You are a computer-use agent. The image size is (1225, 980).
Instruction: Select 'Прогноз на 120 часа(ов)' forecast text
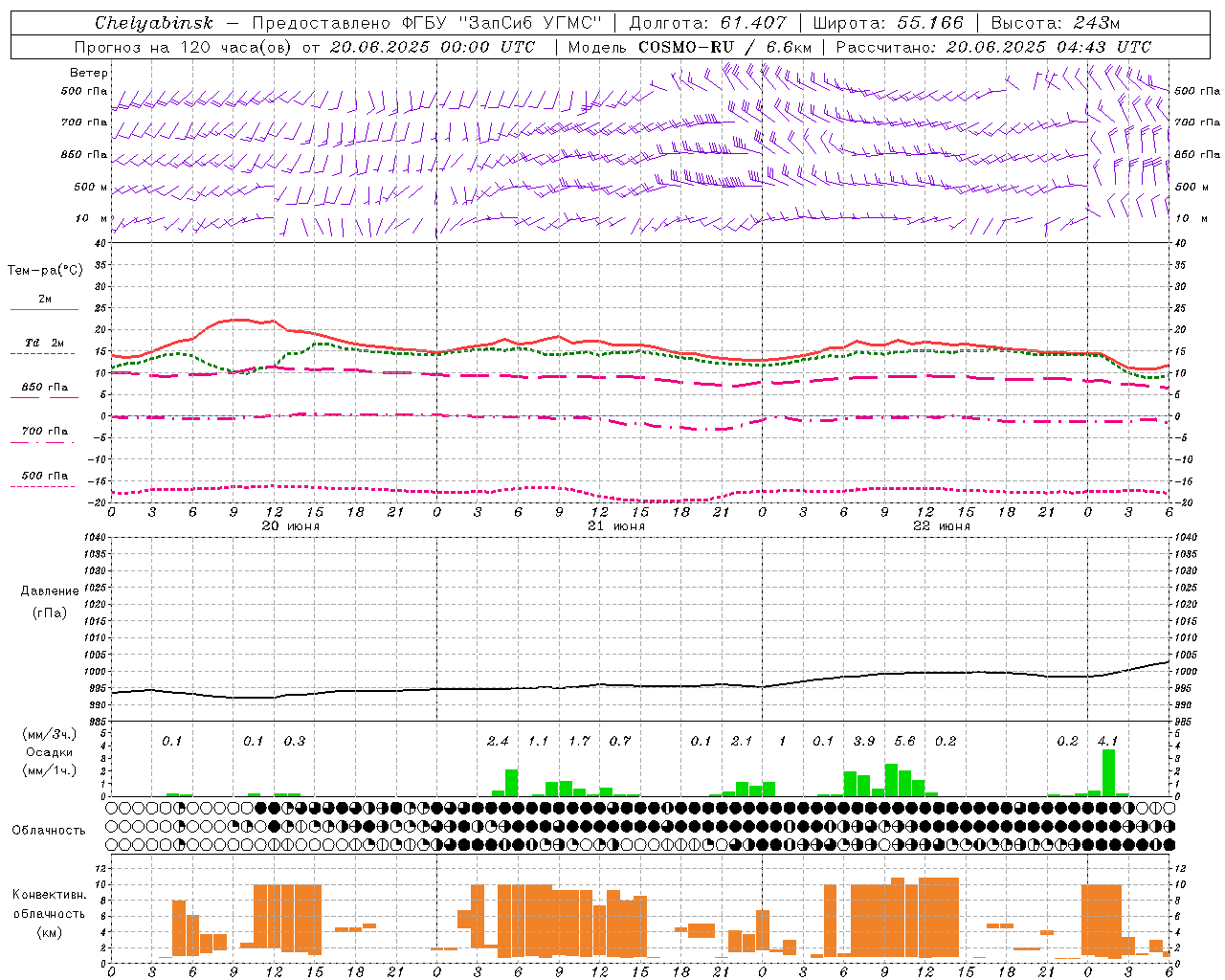coord(185,47)
